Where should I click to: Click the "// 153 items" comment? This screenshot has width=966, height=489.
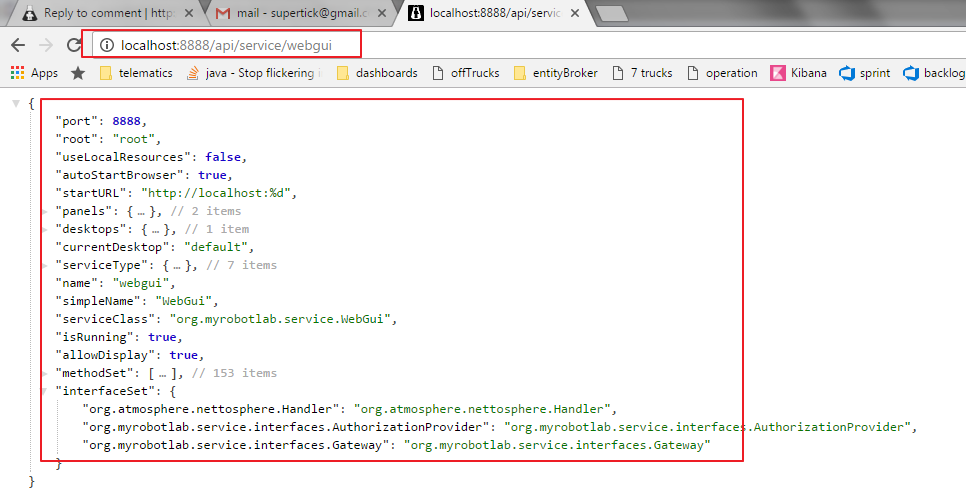tap(234, 373)
